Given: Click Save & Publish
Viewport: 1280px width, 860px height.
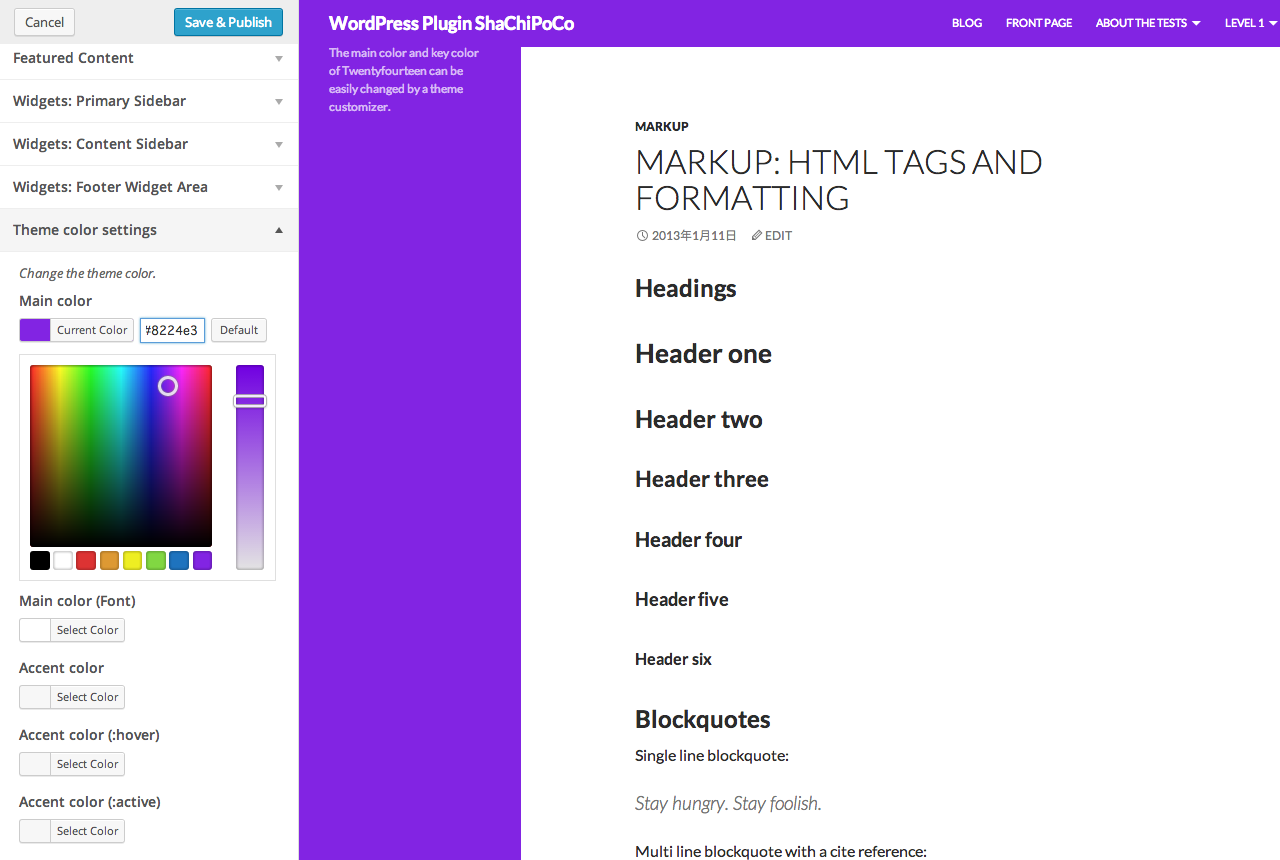Looking at the screenshot, I should pyautogui.click(x=228, y=22).
